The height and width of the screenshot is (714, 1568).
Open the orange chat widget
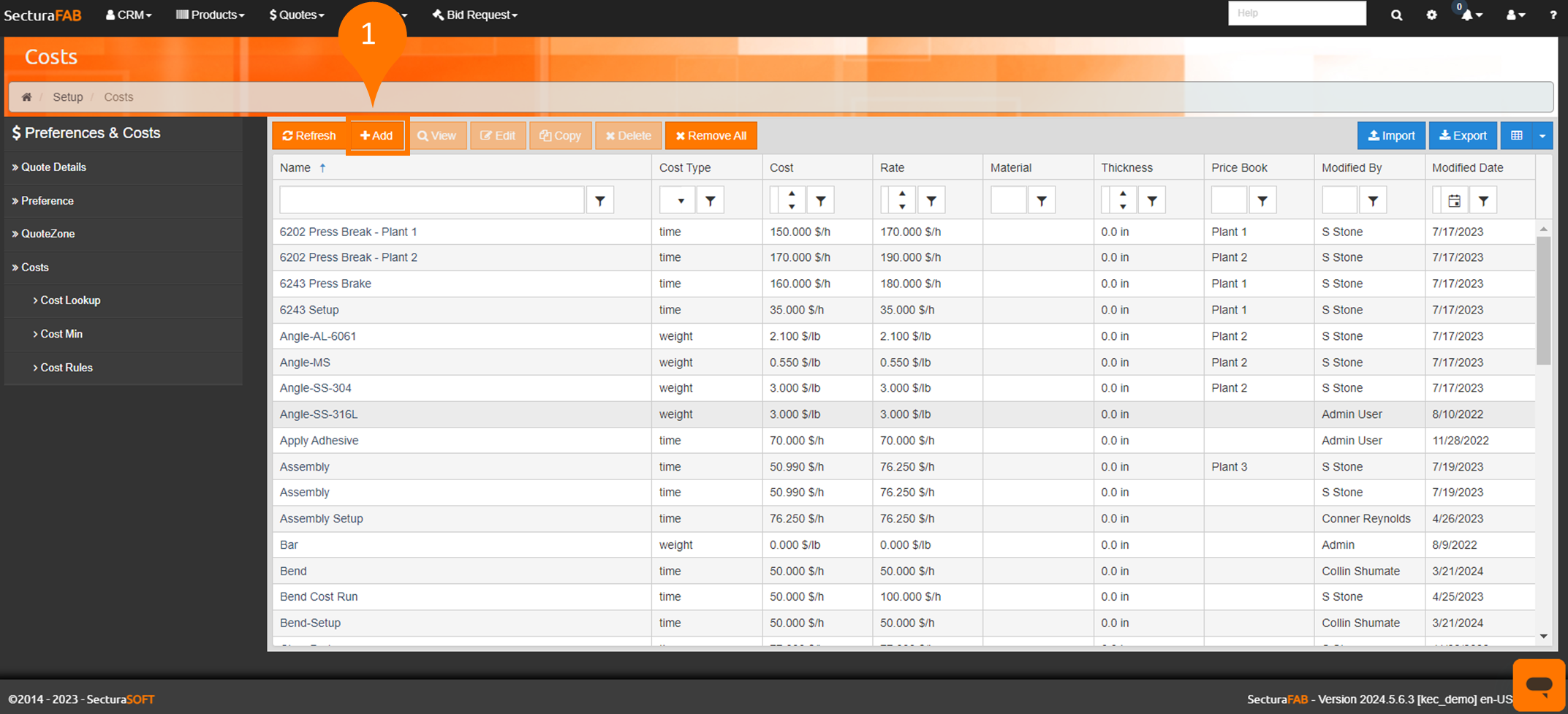1539,685
